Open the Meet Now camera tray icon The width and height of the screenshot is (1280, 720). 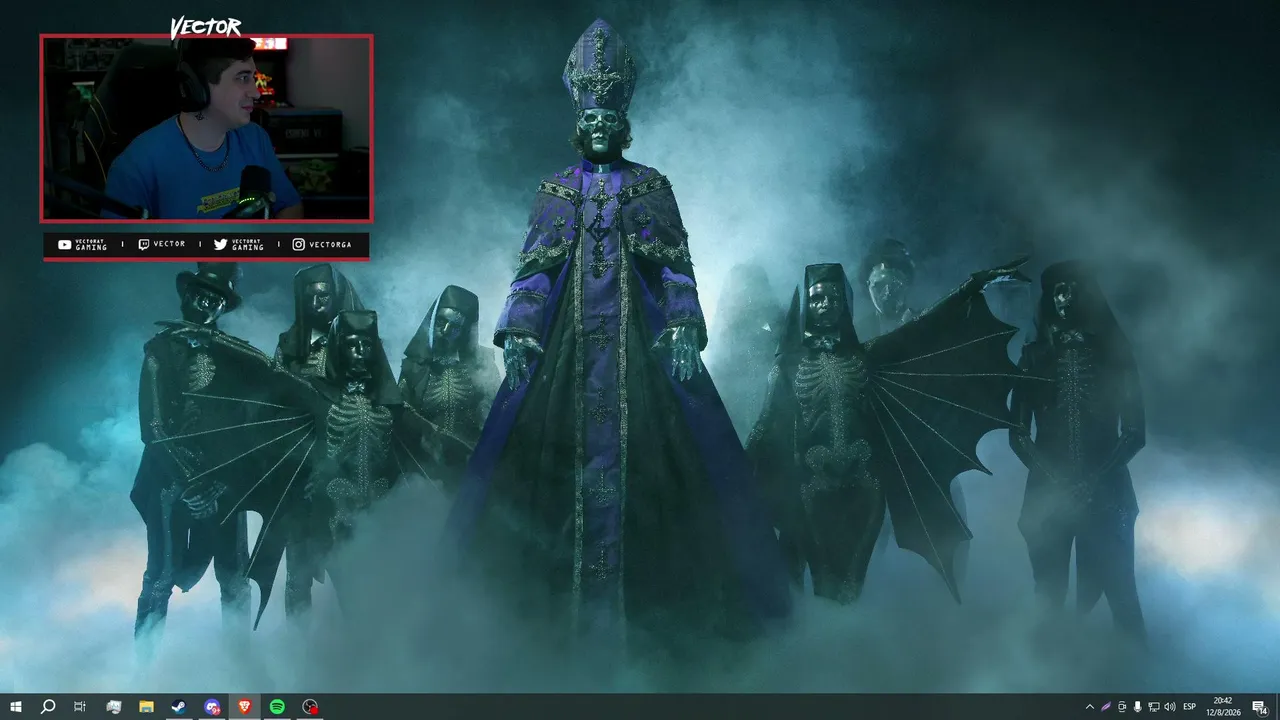1122,707
